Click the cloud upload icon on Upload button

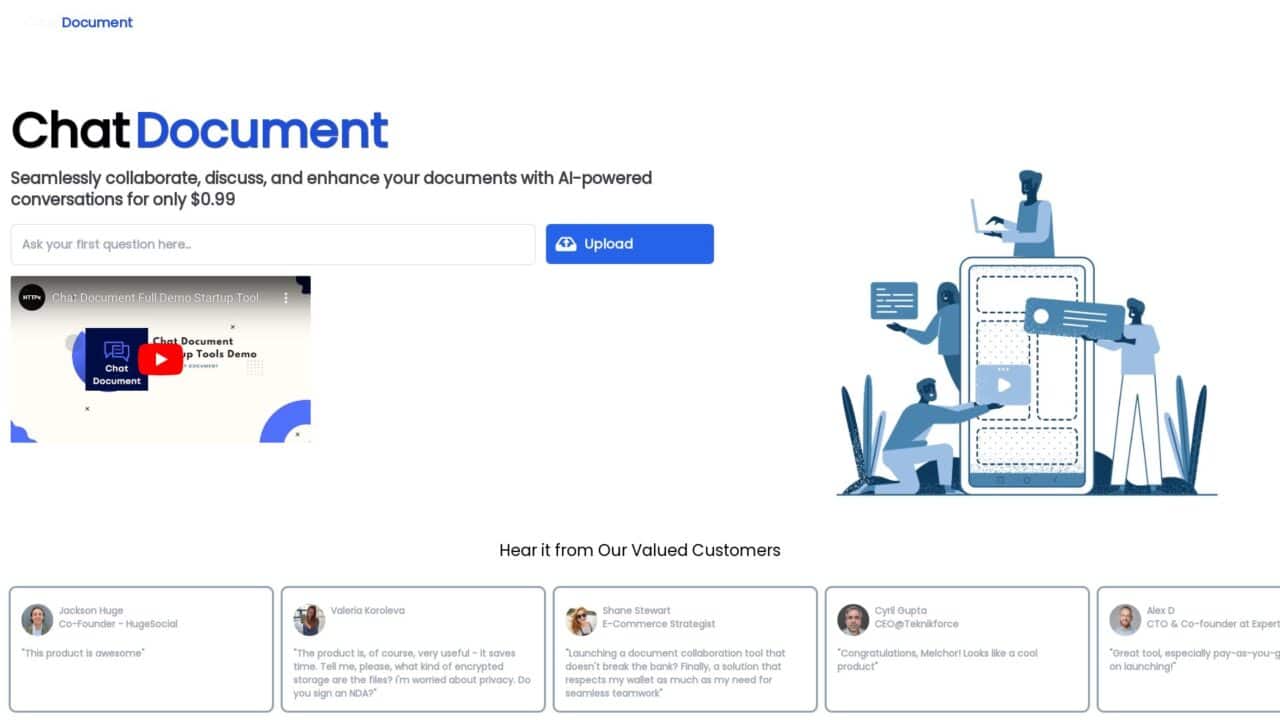pos(566,243)
